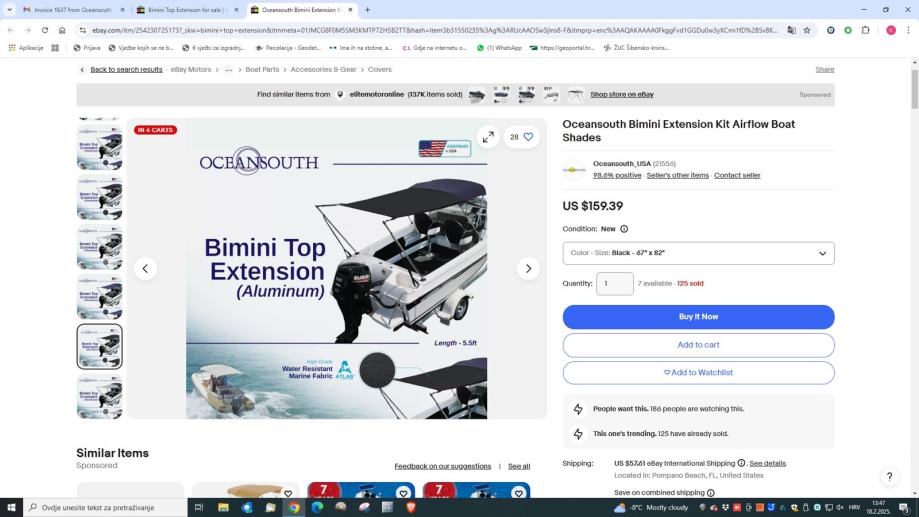Open the Windows Start menu
Screen dimensions: 919x517
pos(11,507)
